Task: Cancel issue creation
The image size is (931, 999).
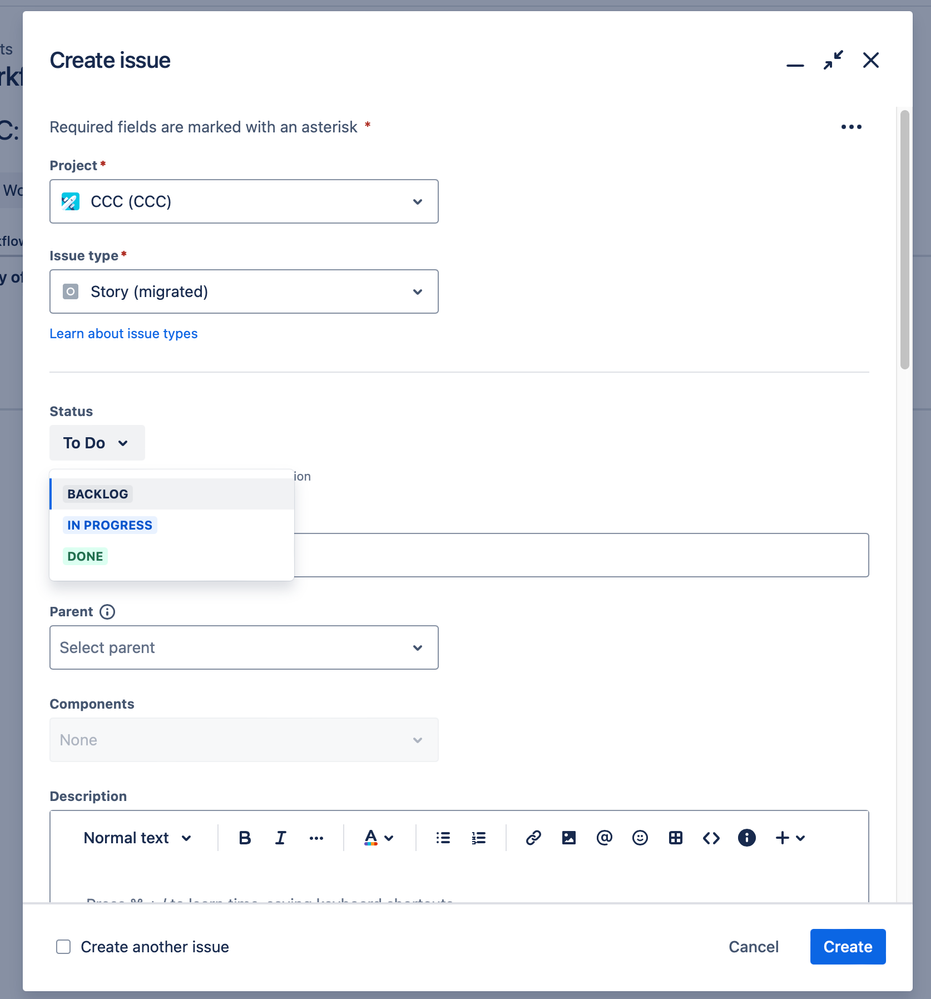Action: click(753, 947)
